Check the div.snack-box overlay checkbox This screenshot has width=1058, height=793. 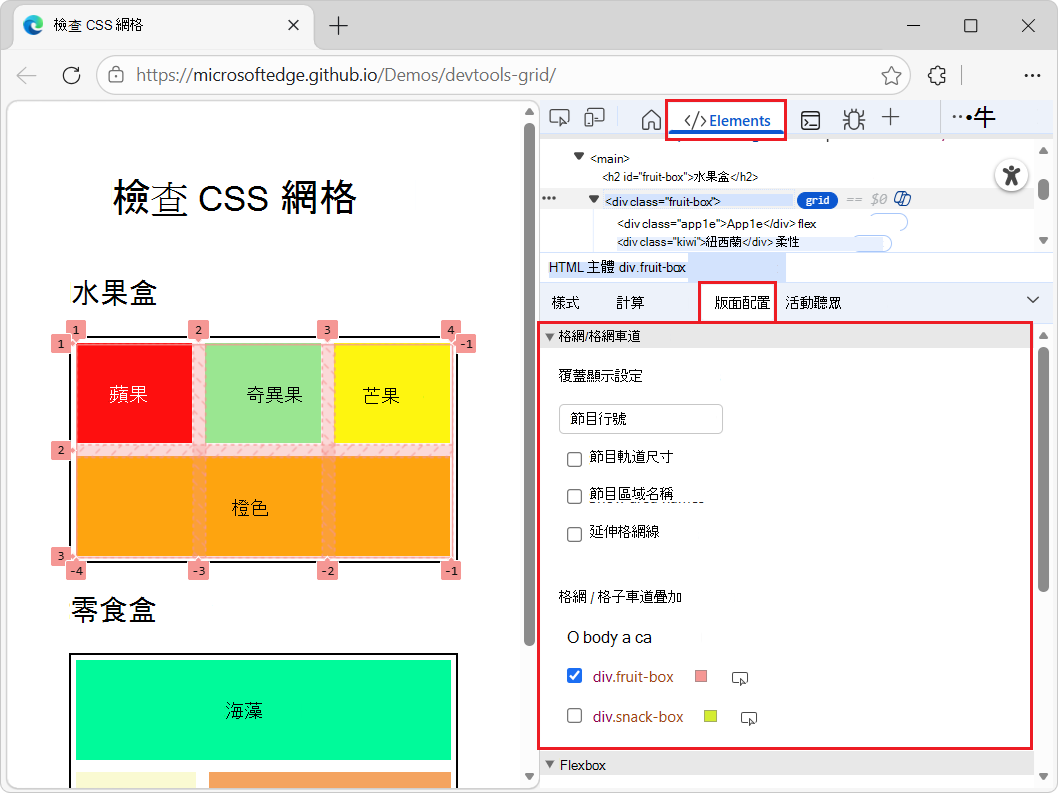pos(574,715)
